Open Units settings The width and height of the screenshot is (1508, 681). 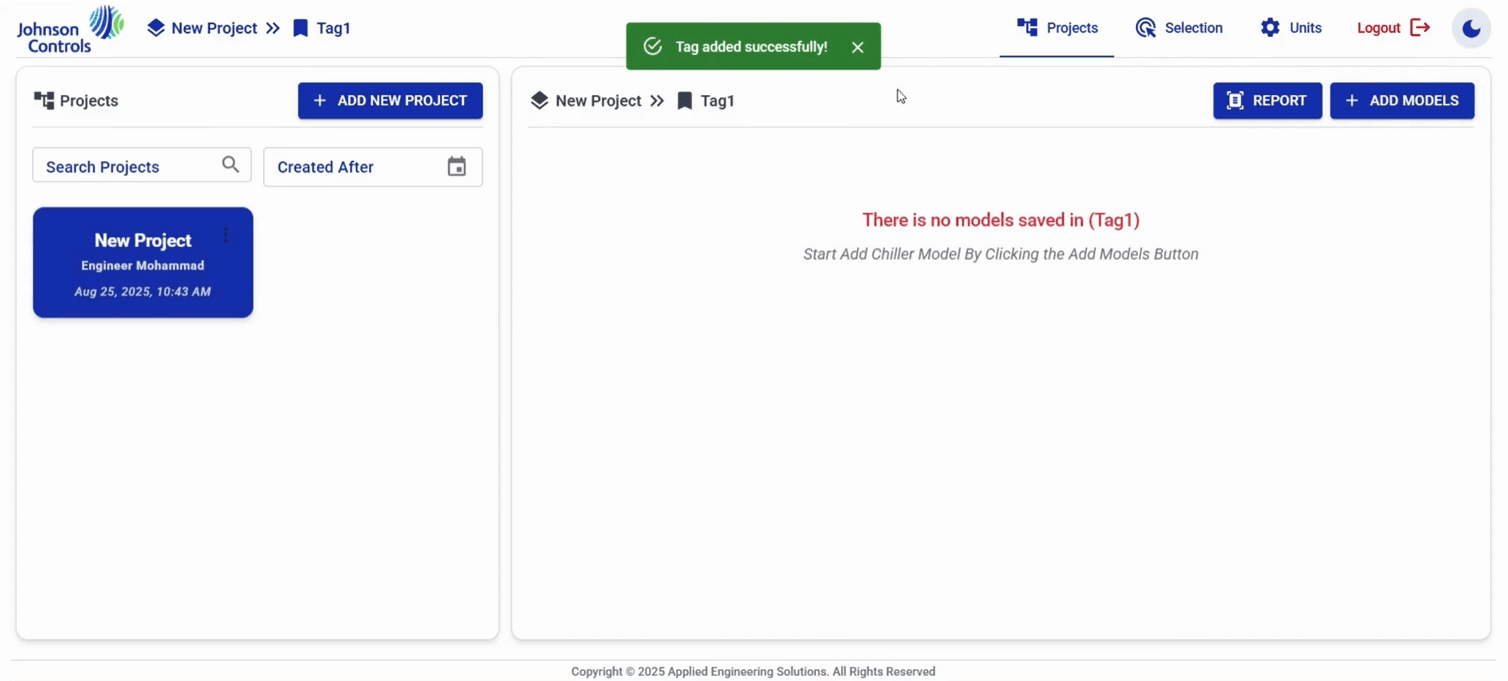[1291, 28]
